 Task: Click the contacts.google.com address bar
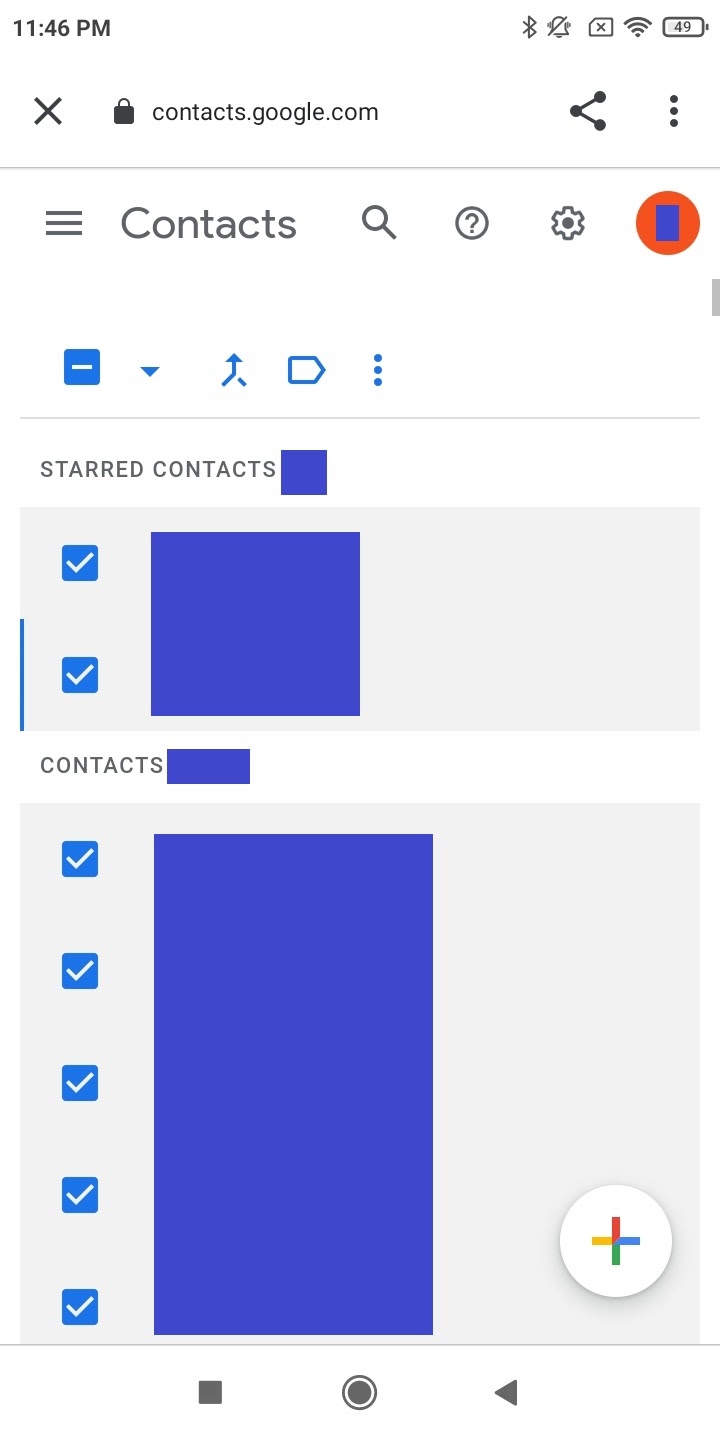point(265,112)
